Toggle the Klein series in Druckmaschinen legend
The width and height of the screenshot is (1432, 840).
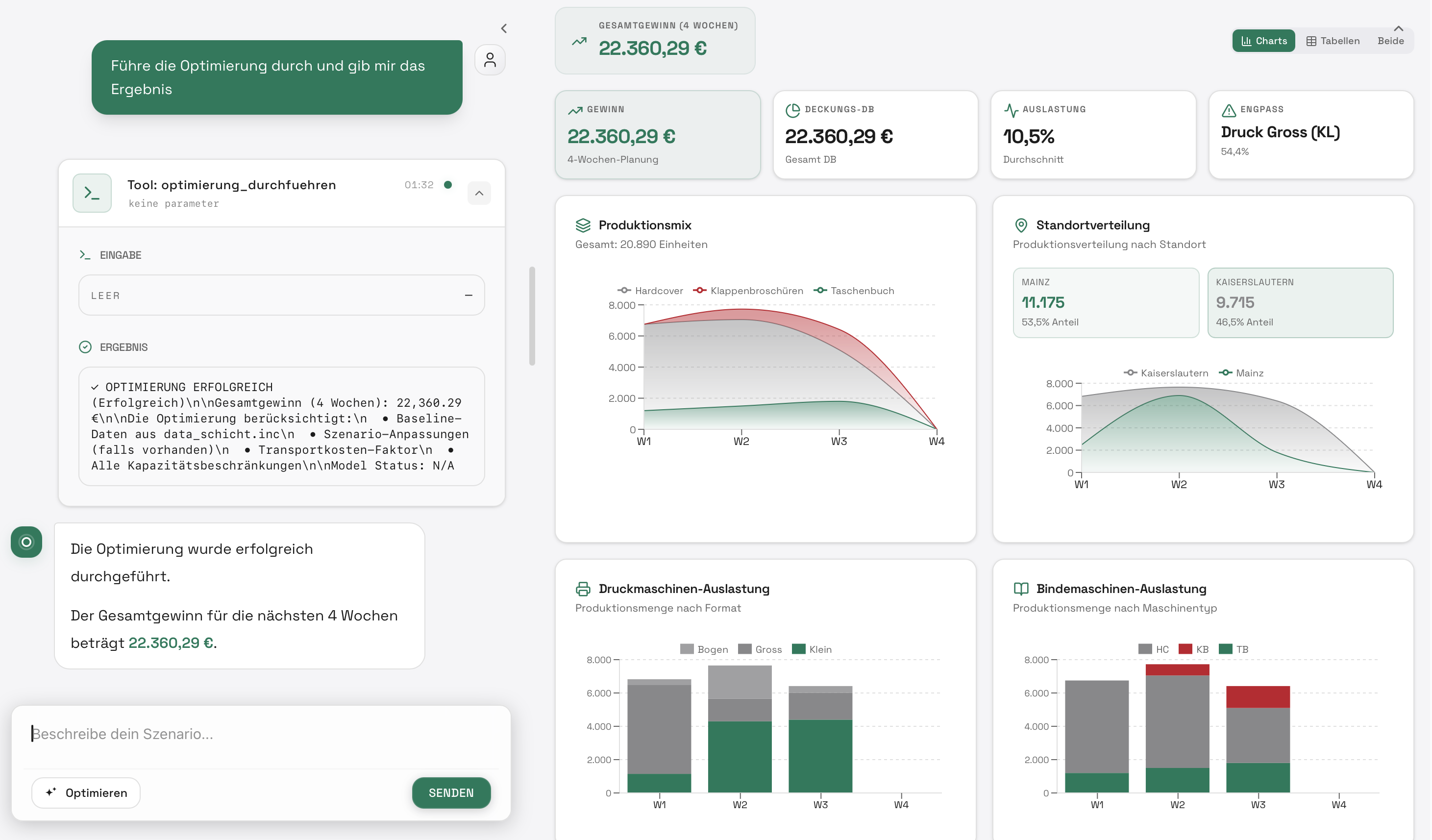pos(814,649)
